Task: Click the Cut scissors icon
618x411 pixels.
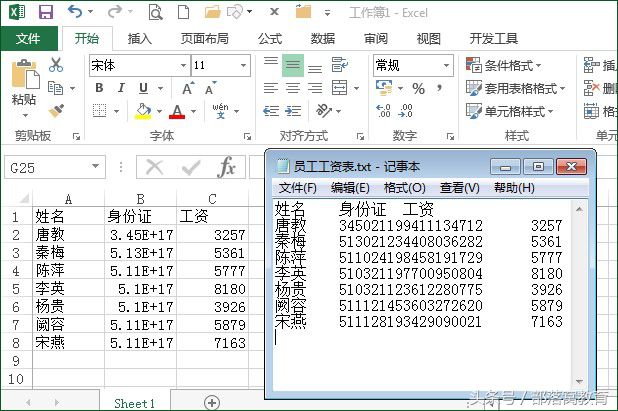Action: tap(56, 65)
